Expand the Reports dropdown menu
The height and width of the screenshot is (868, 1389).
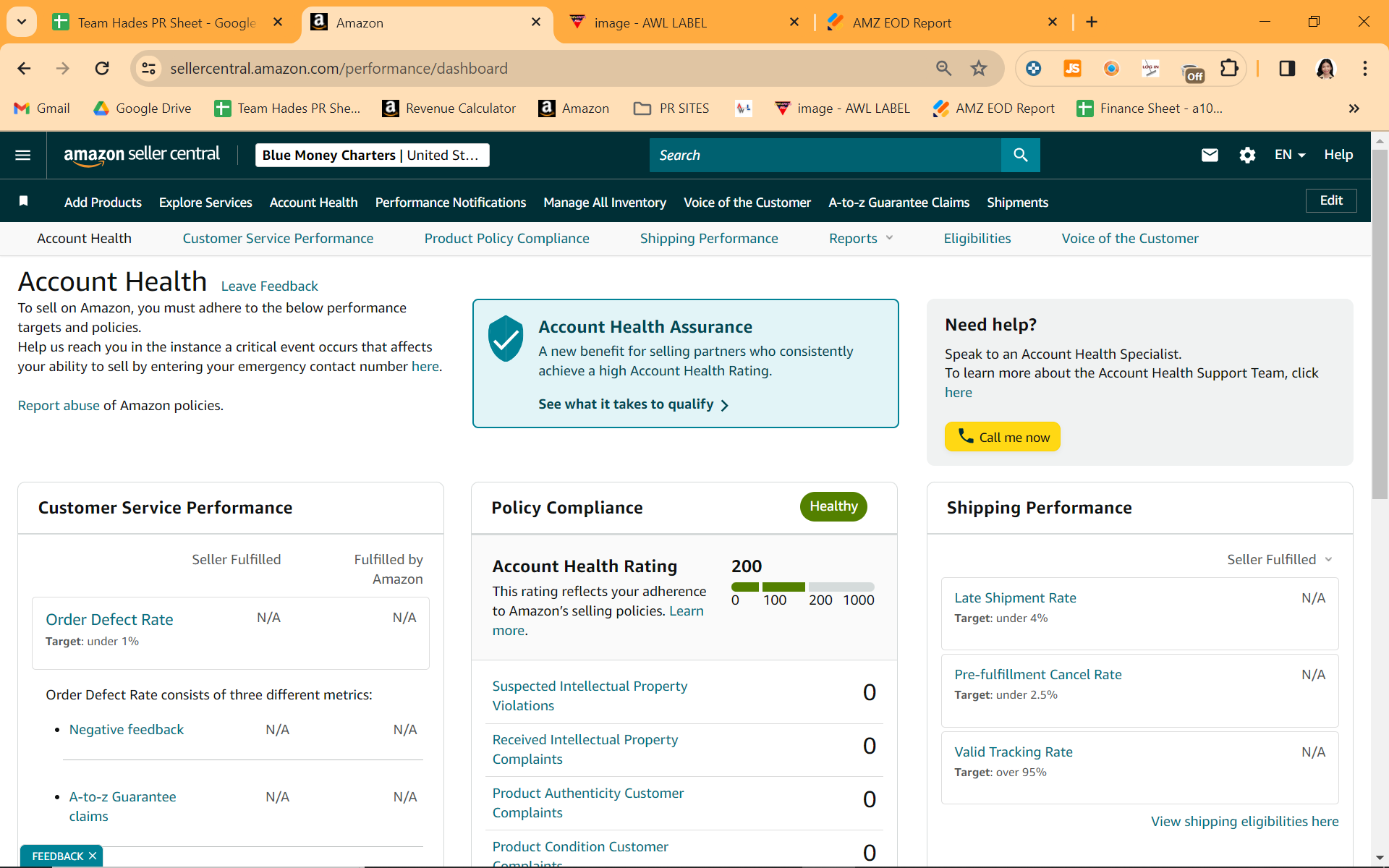pyautogui.click(x=861, y=238)
